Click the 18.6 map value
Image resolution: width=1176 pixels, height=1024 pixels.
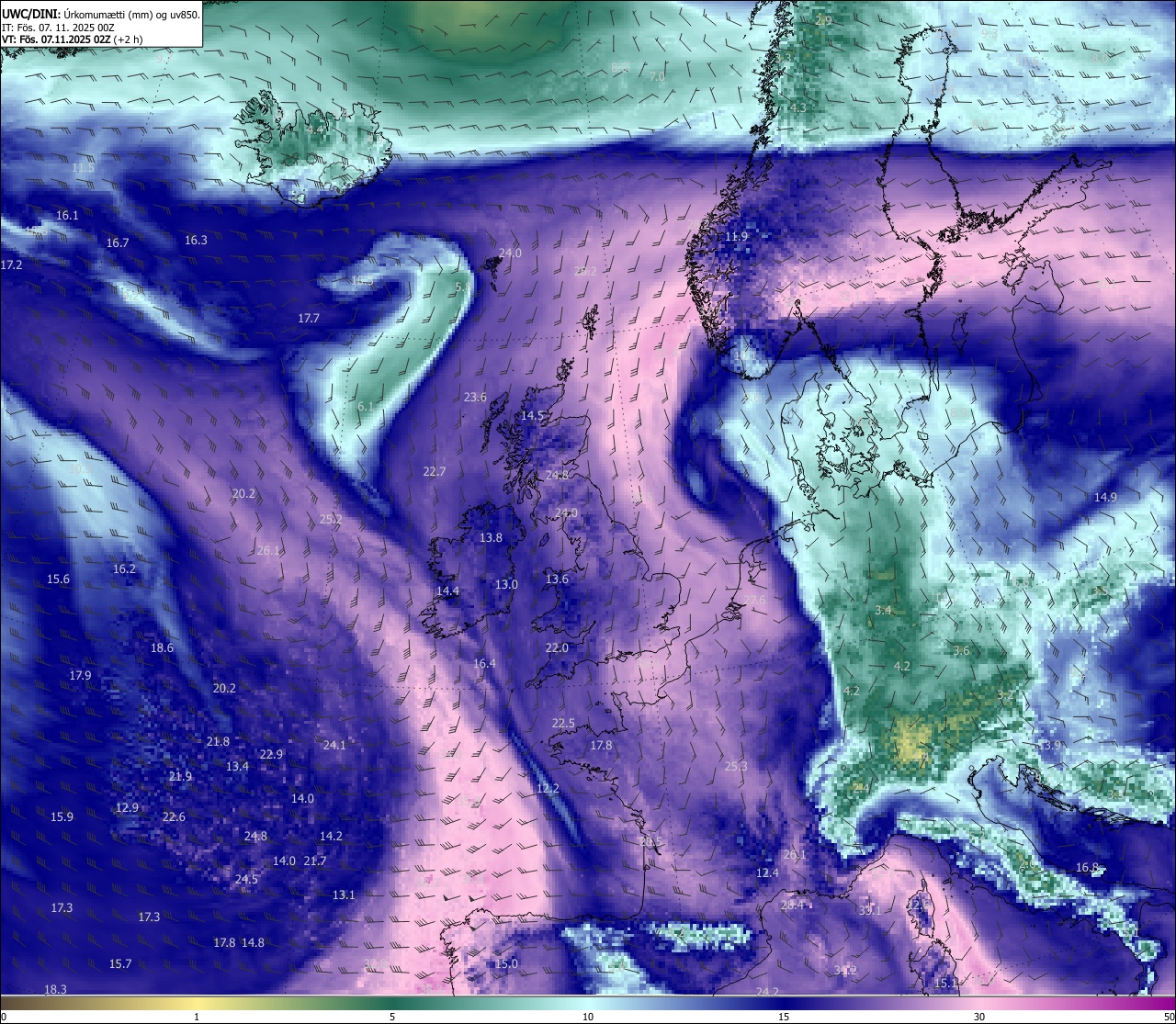click(x=162, y=648)
